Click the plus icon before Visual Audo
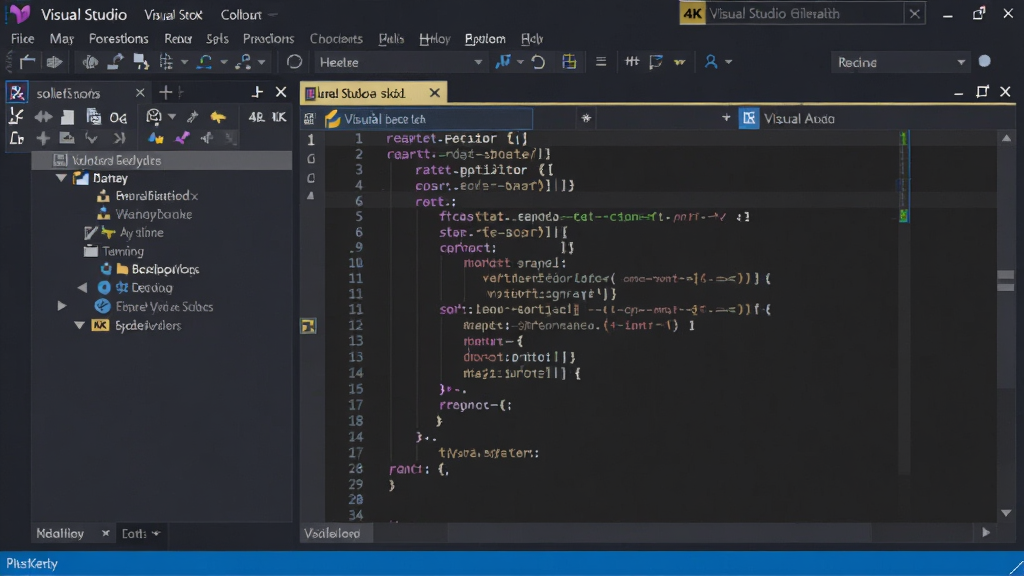The width and height of the screenshot is (1024, 576). [x=726, y=118]
